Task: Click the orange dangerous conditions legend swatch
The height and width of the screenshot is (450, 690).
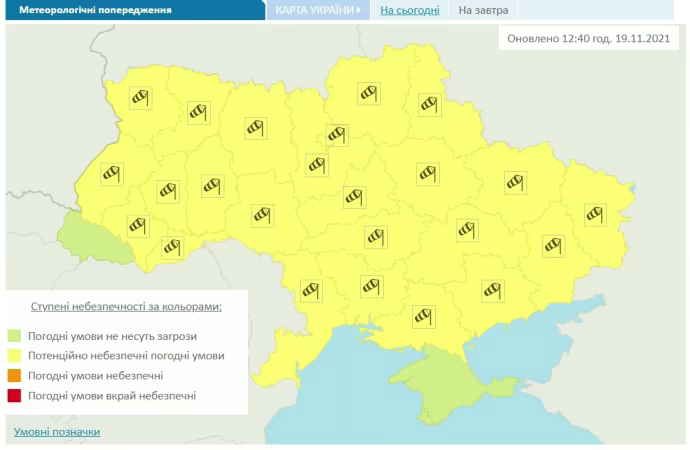Action: click(15, 376)
